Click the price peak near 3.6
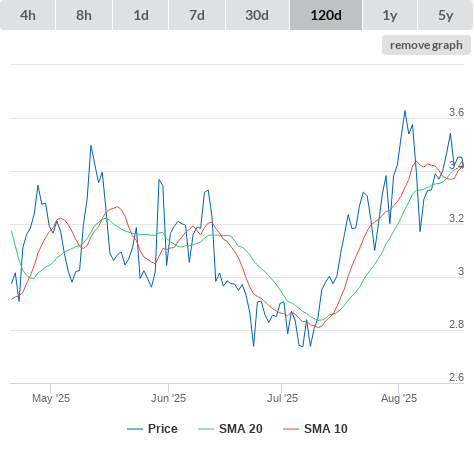 tap(405, 111)
